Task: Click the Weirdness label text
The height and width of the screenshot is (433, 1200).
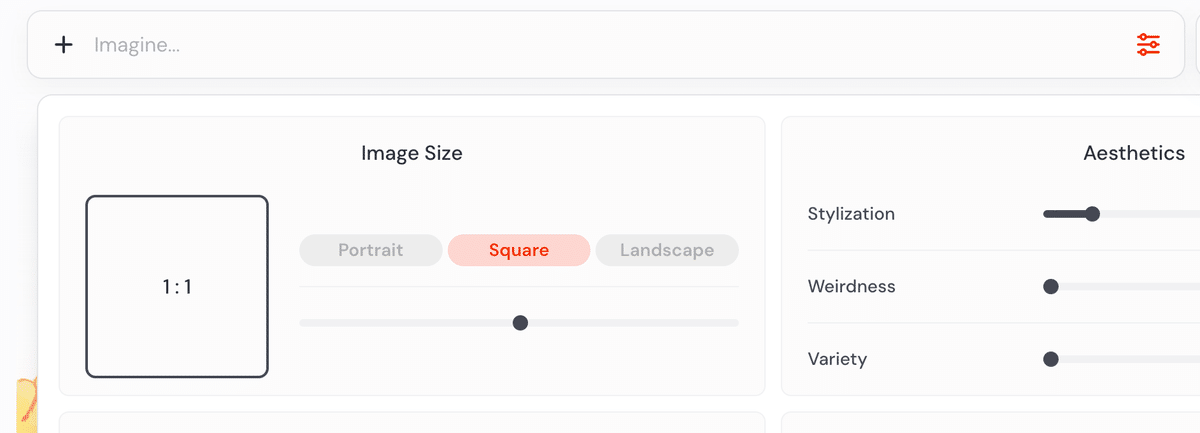Action: click(851, 287)
